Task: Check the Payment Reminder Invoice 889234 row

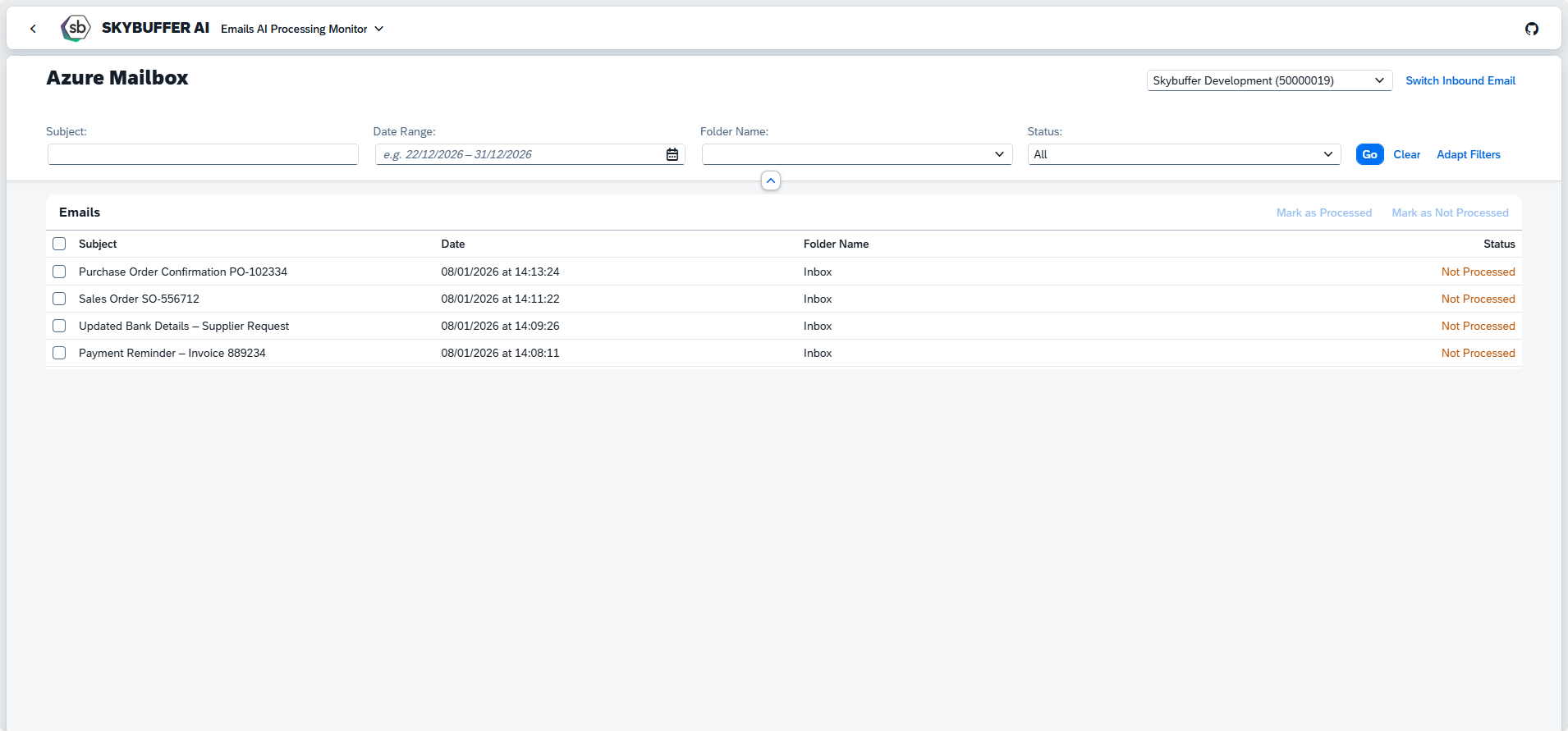Action: pos(59,353)
